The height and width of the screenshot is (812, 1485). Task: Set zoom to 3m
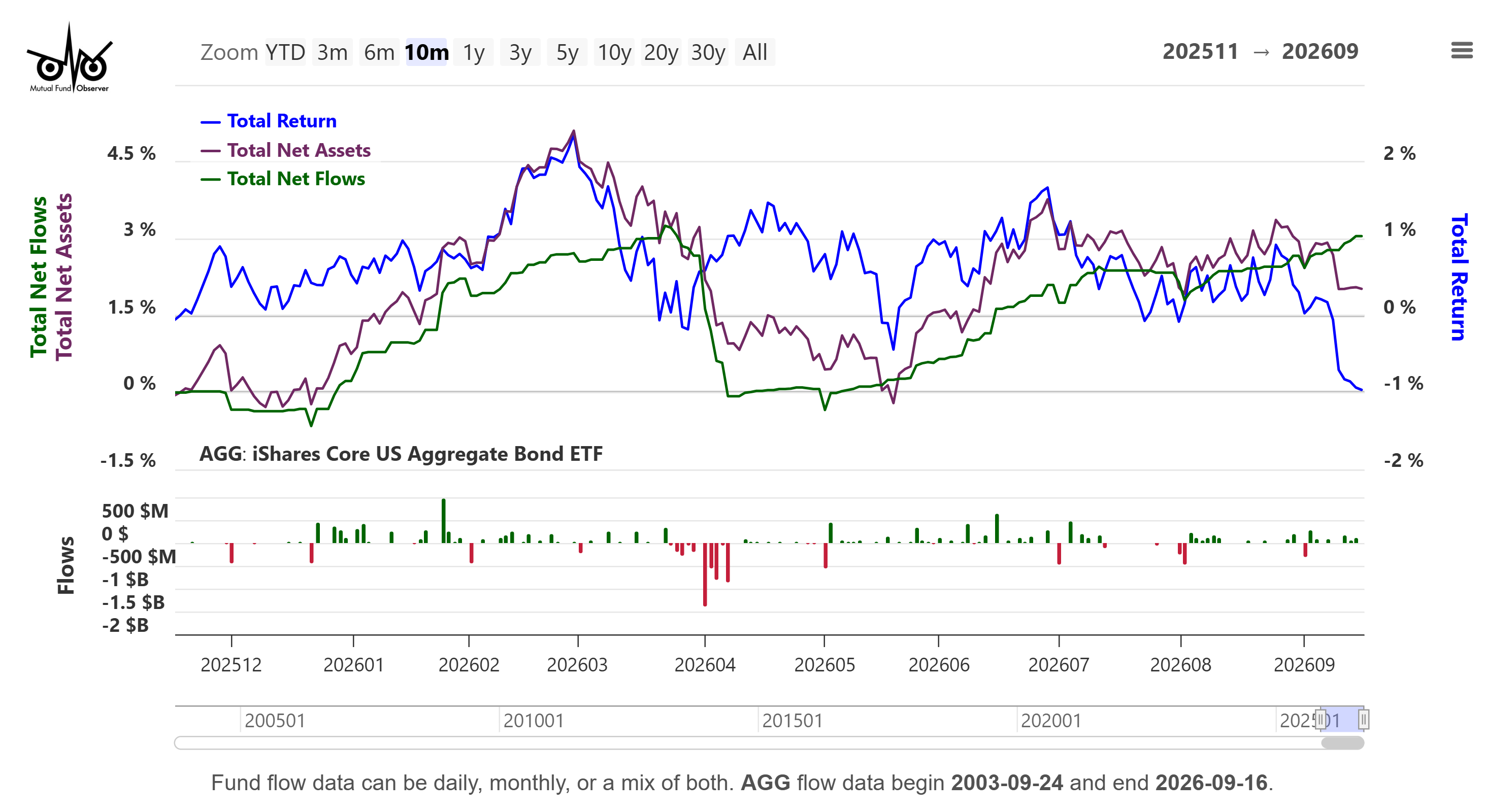point(333,52)
